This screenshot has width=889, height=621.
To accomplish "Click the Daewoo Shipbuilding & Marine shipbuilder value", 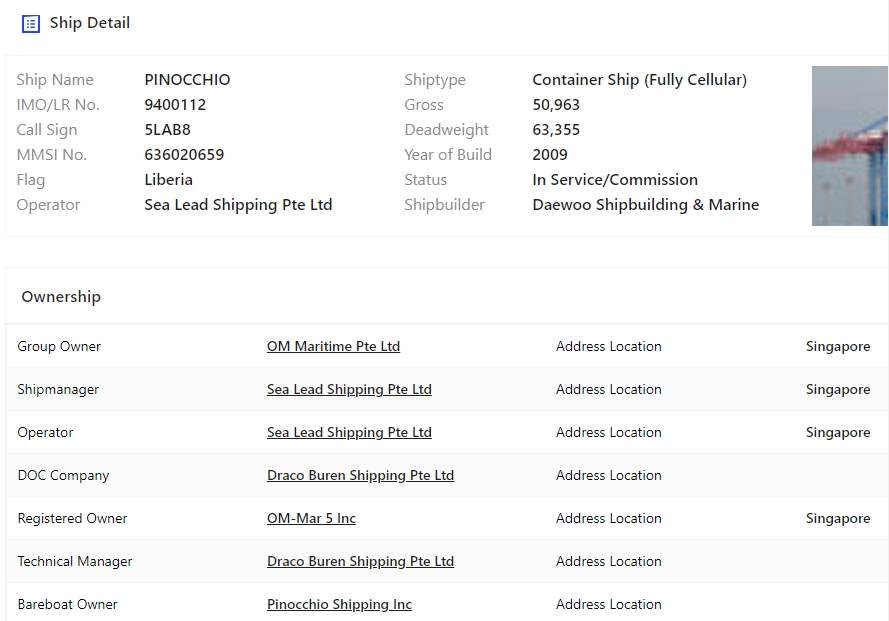I will click(645, 204).
